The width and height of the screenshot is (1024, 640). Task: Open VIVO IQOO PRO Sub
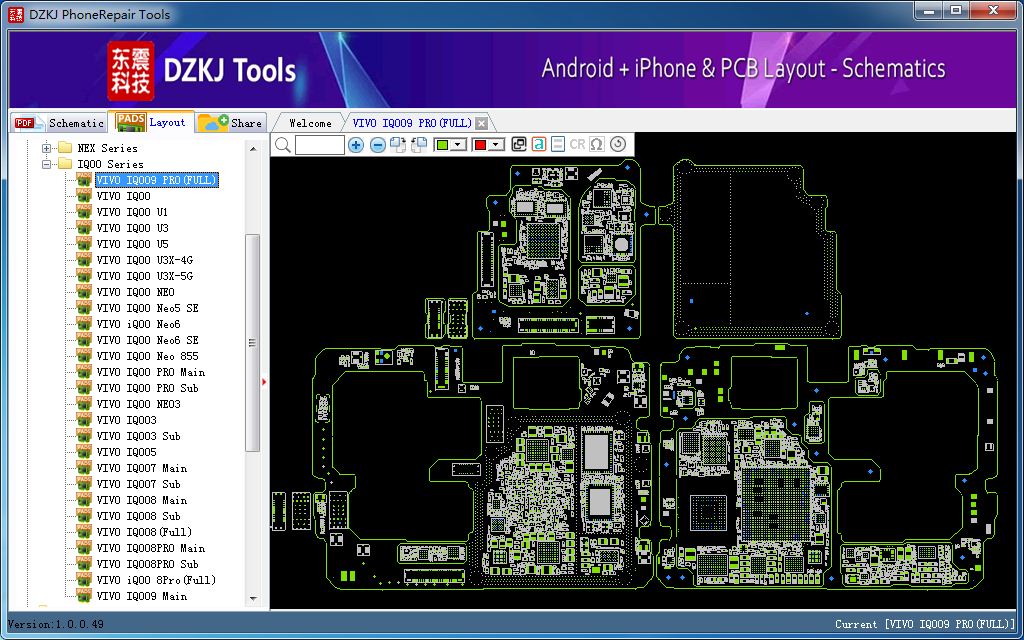[x=147, y=388]
